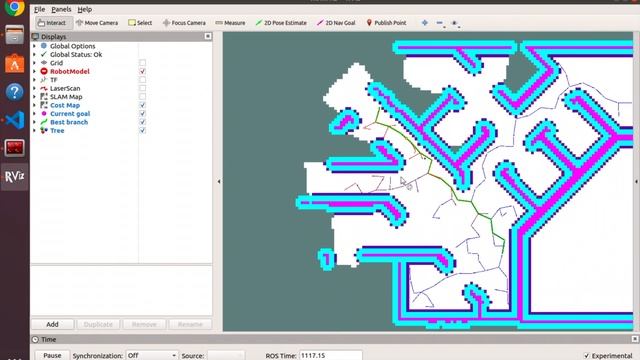Toggle the Experimental checkbox
Screen dimensions: 640x360
[x=587, y=356]
